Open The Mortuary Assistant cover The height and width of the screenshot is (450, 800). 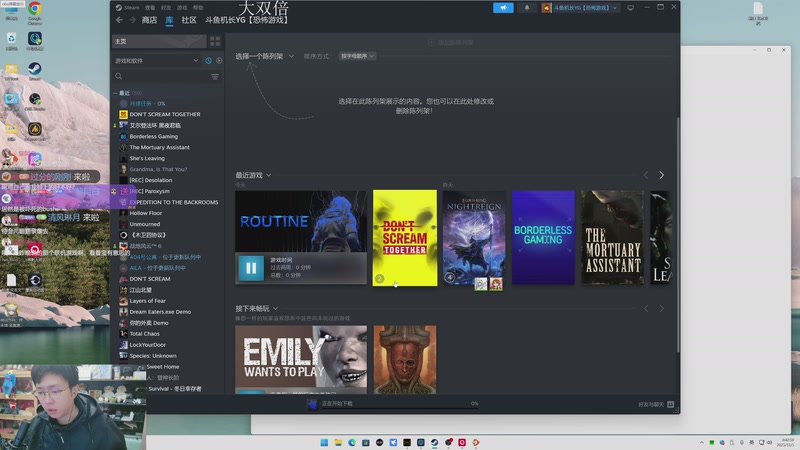click(612, 238)
